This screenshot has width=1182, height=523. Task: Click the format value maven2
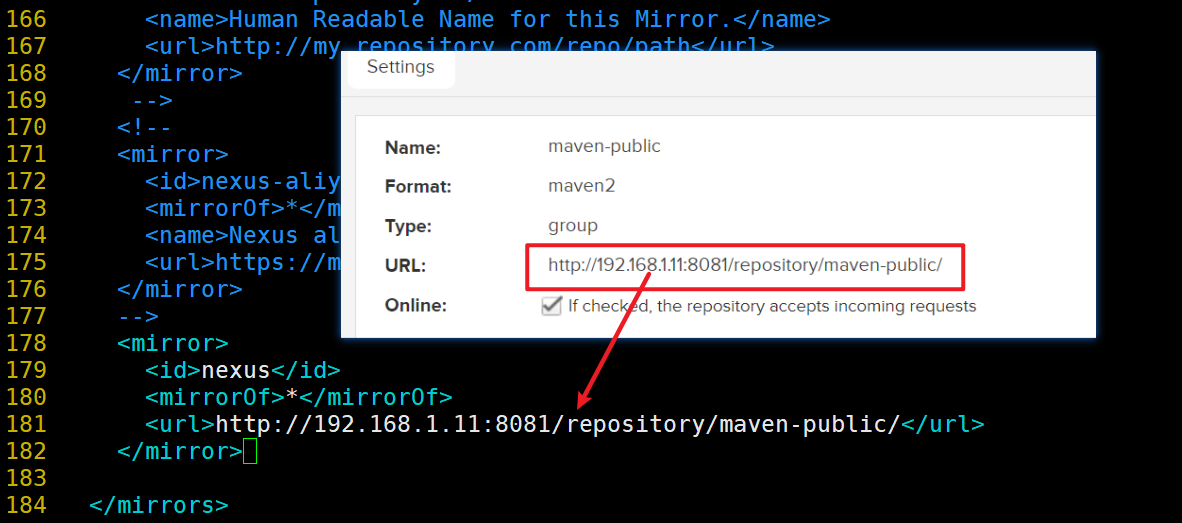(x=581, y=185)
